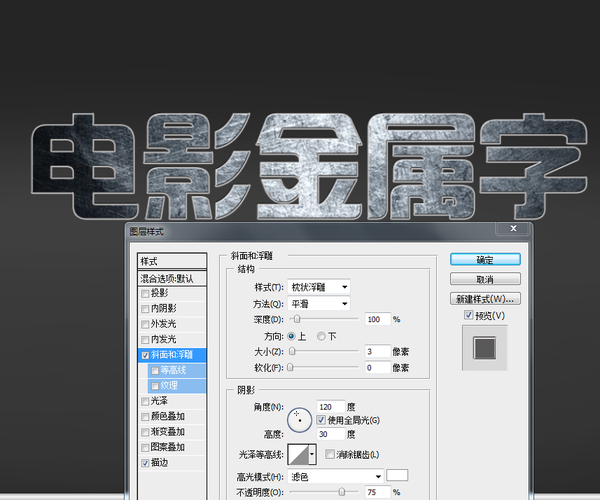Click the white highlight color swatch
Screen dimensions: 600x500
pos(398,475)
